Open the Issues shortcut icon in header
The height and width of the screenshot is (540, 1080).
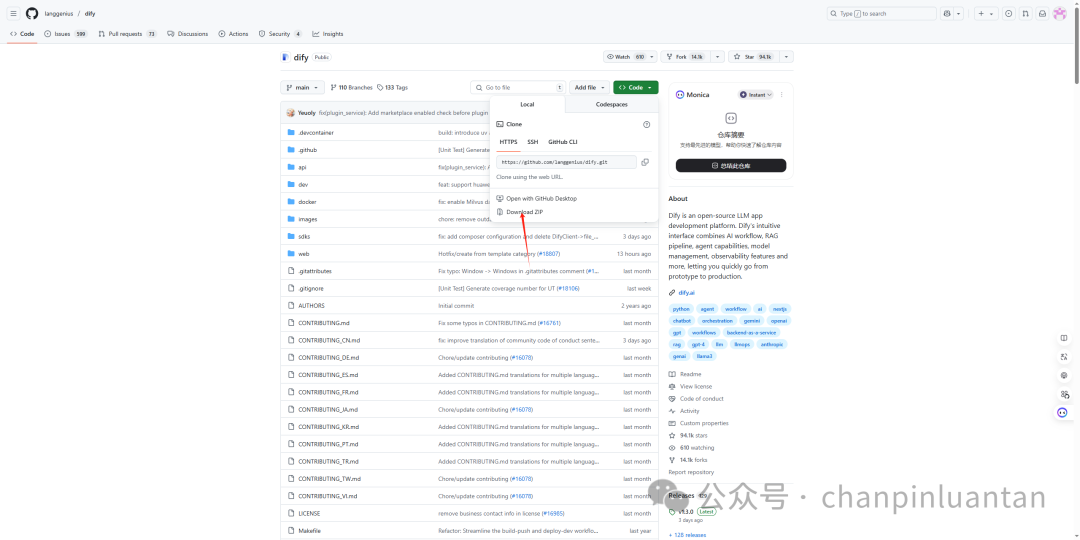click(x=1008, y=13)
